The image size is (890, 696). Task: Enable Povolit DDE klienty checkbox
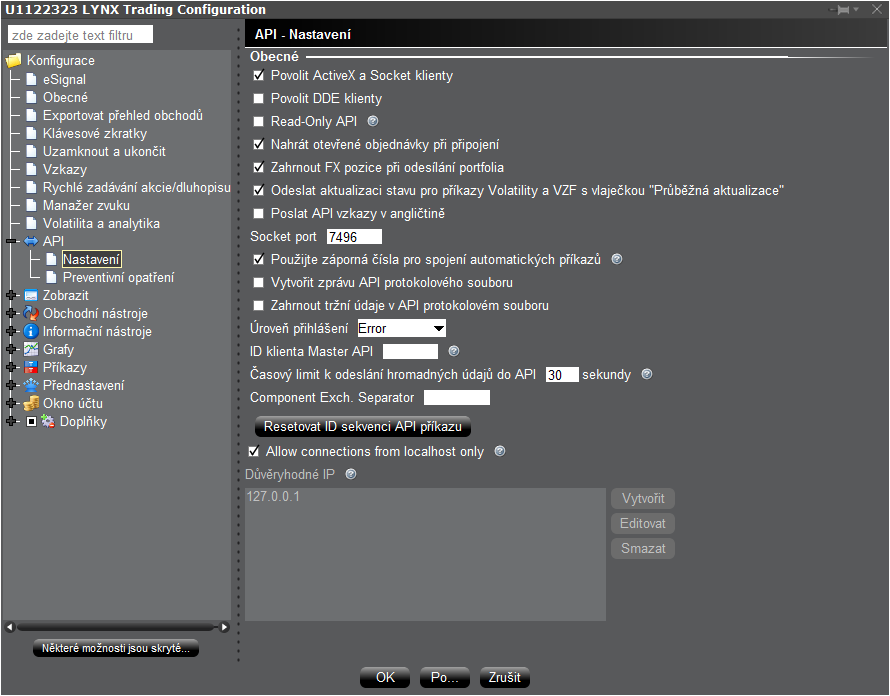pyautogui.click(x=259, y=98)
